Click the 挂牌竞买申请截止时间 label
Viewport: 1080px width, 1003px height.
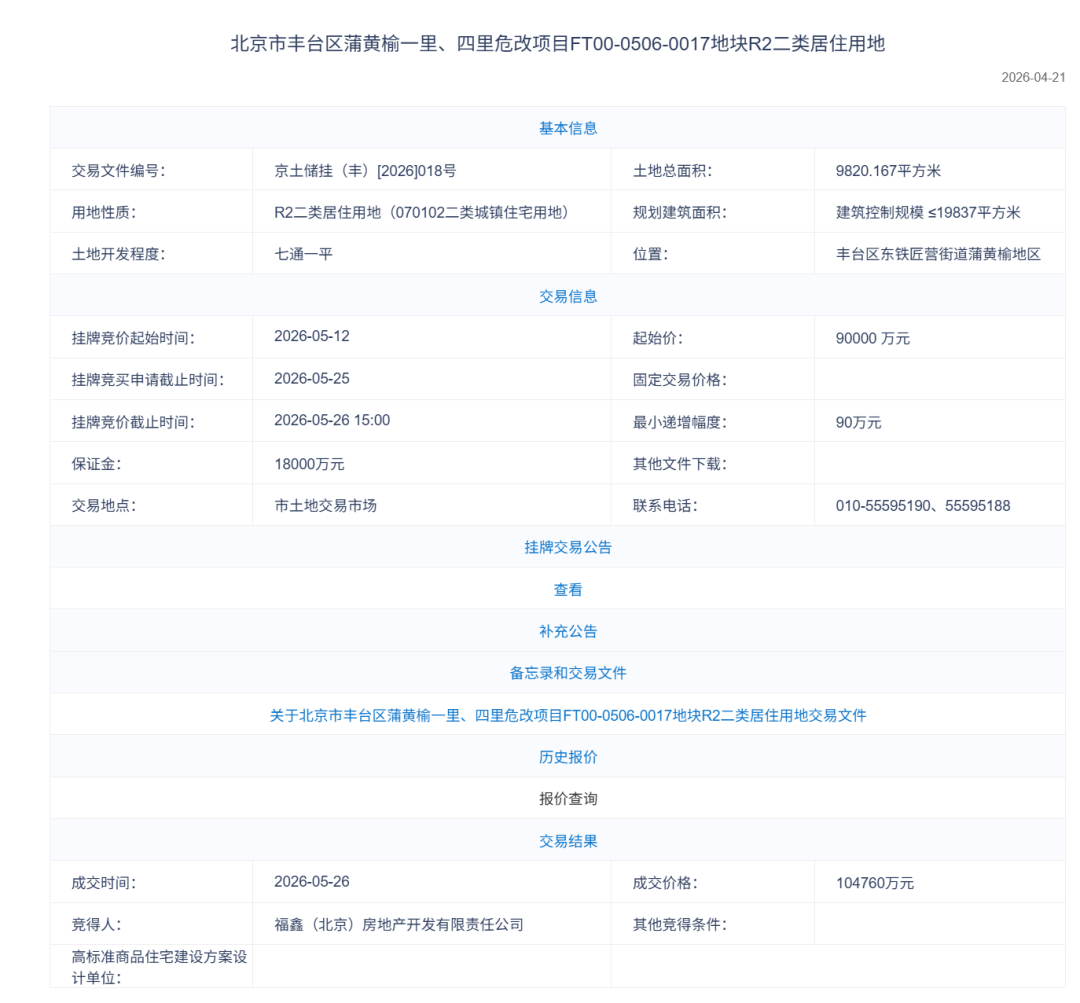pyautogui.click(x=147, y=380)
